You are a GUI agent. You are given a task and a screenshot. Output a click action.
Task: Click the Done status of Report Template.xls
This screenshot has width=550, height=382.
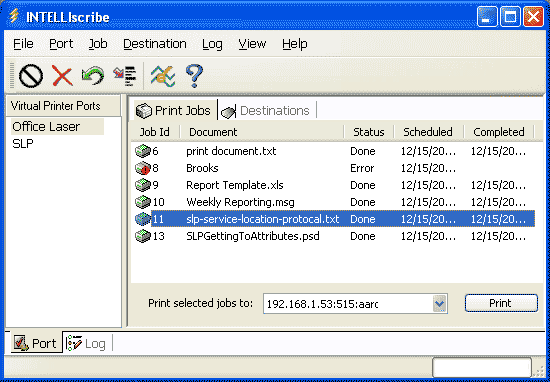363,185
